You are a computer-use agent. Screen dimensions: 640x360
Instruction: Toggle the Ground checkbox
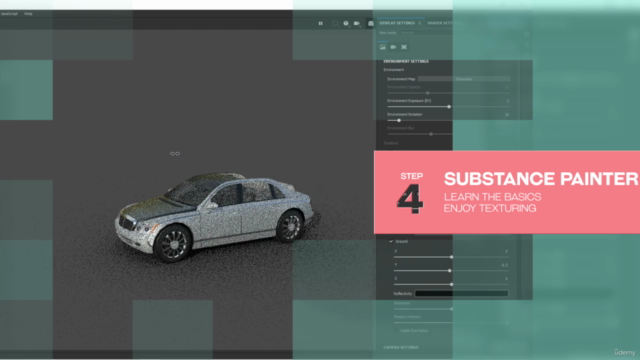point(391,241)
